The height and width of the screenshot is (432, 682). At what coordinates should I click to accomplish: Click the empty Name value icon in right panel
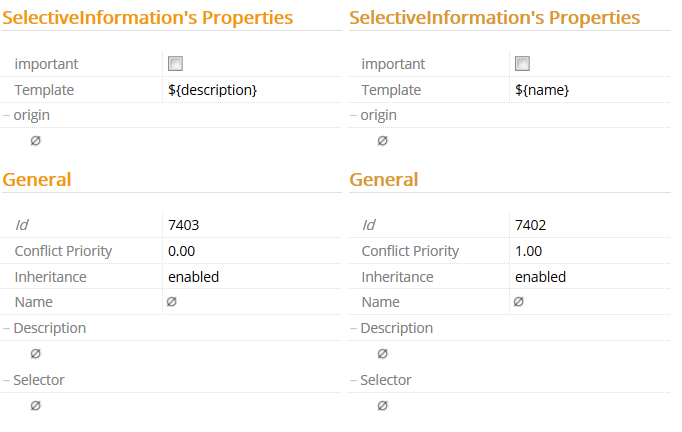(x=519, y=302)
